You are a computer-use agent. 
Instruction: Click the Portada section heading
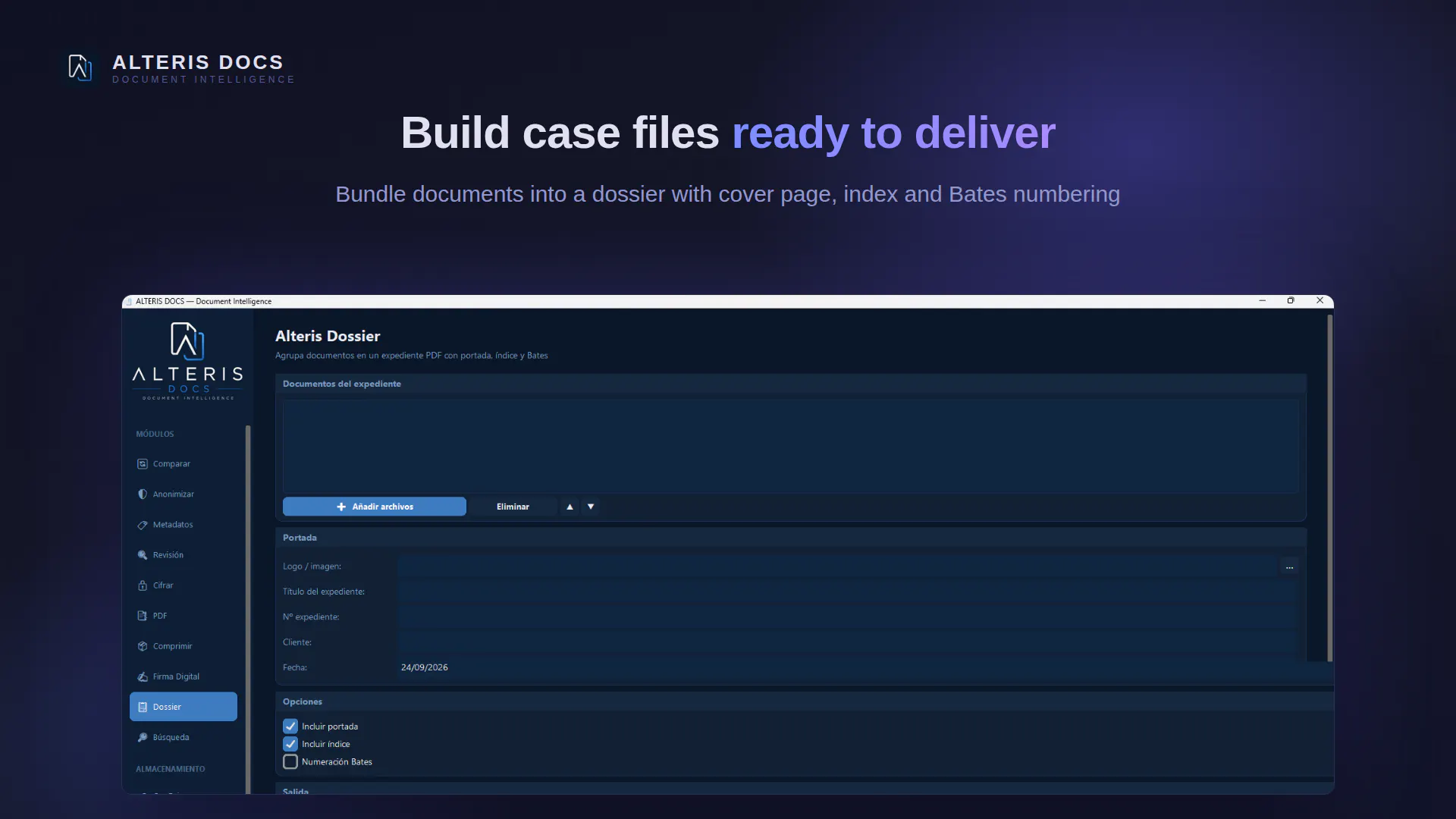tap(300, 538)
